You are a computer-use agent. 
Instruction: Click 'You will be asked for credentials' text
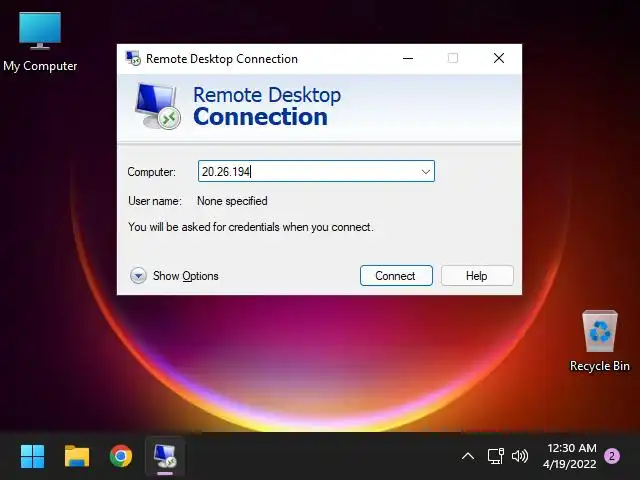coord(251,227)
